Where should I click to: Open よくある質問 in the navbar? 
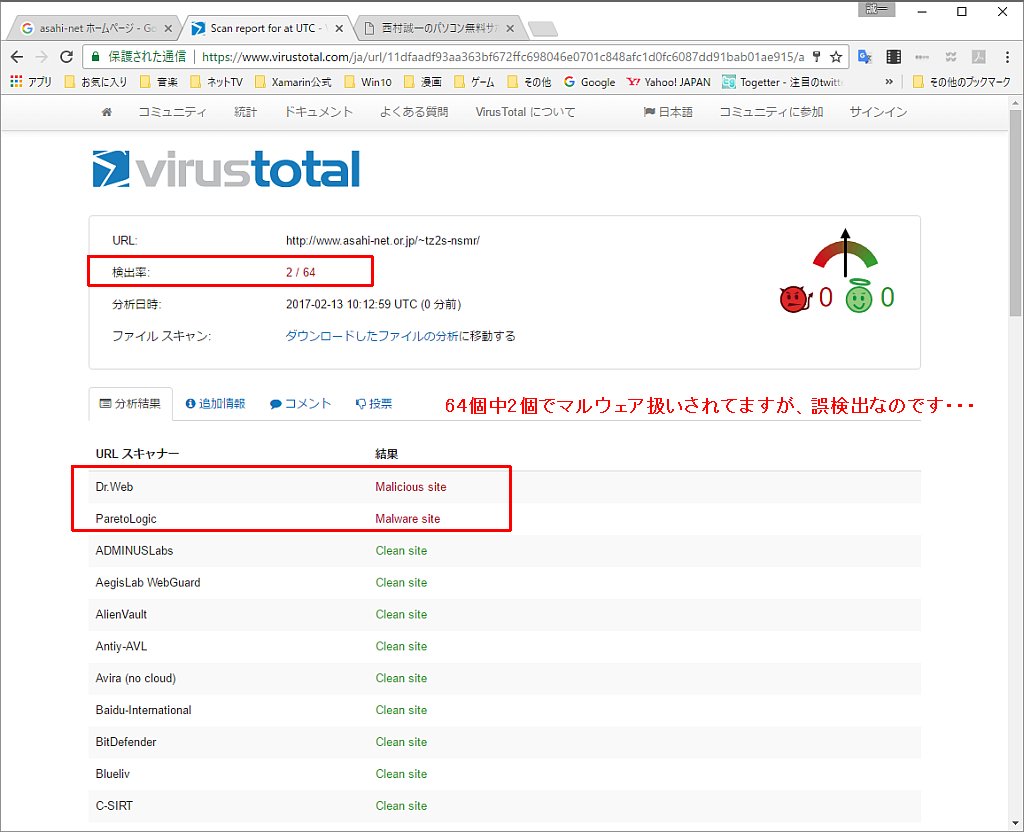(x=414, y=112)
